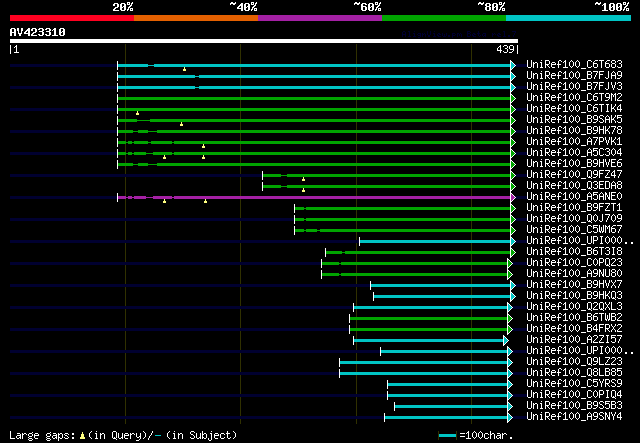Screen dimensions: 640x443
Task: Select the green alignment bar for B9HK78
Action: click(314, 131)
